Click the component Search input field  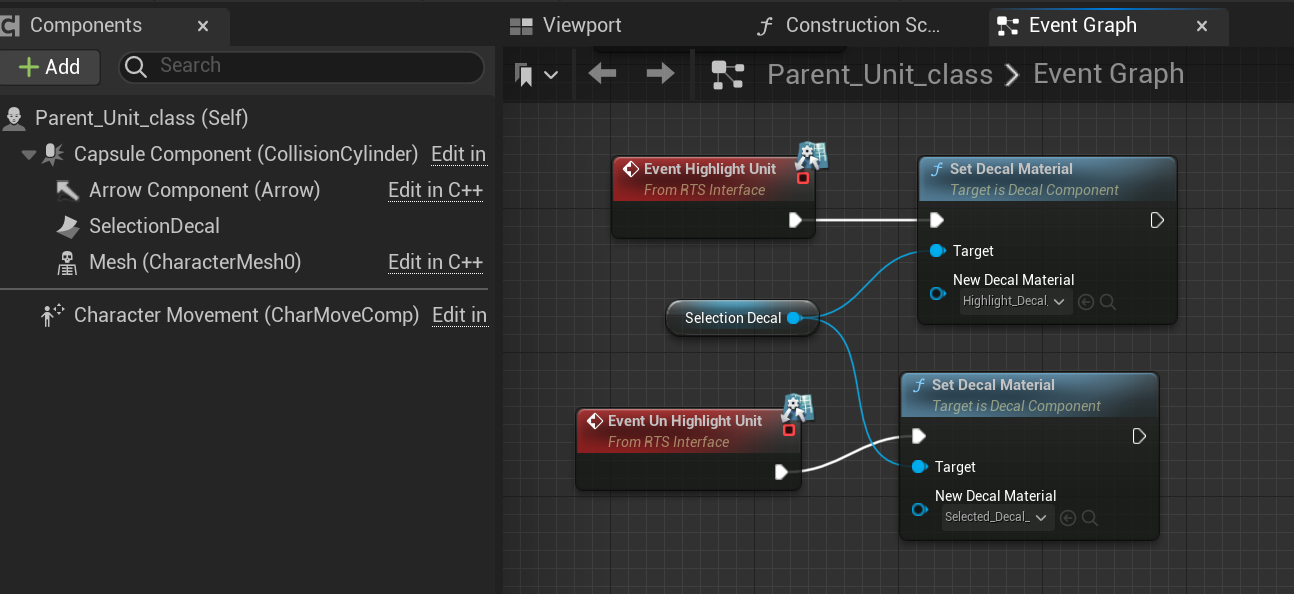point(310,66)
